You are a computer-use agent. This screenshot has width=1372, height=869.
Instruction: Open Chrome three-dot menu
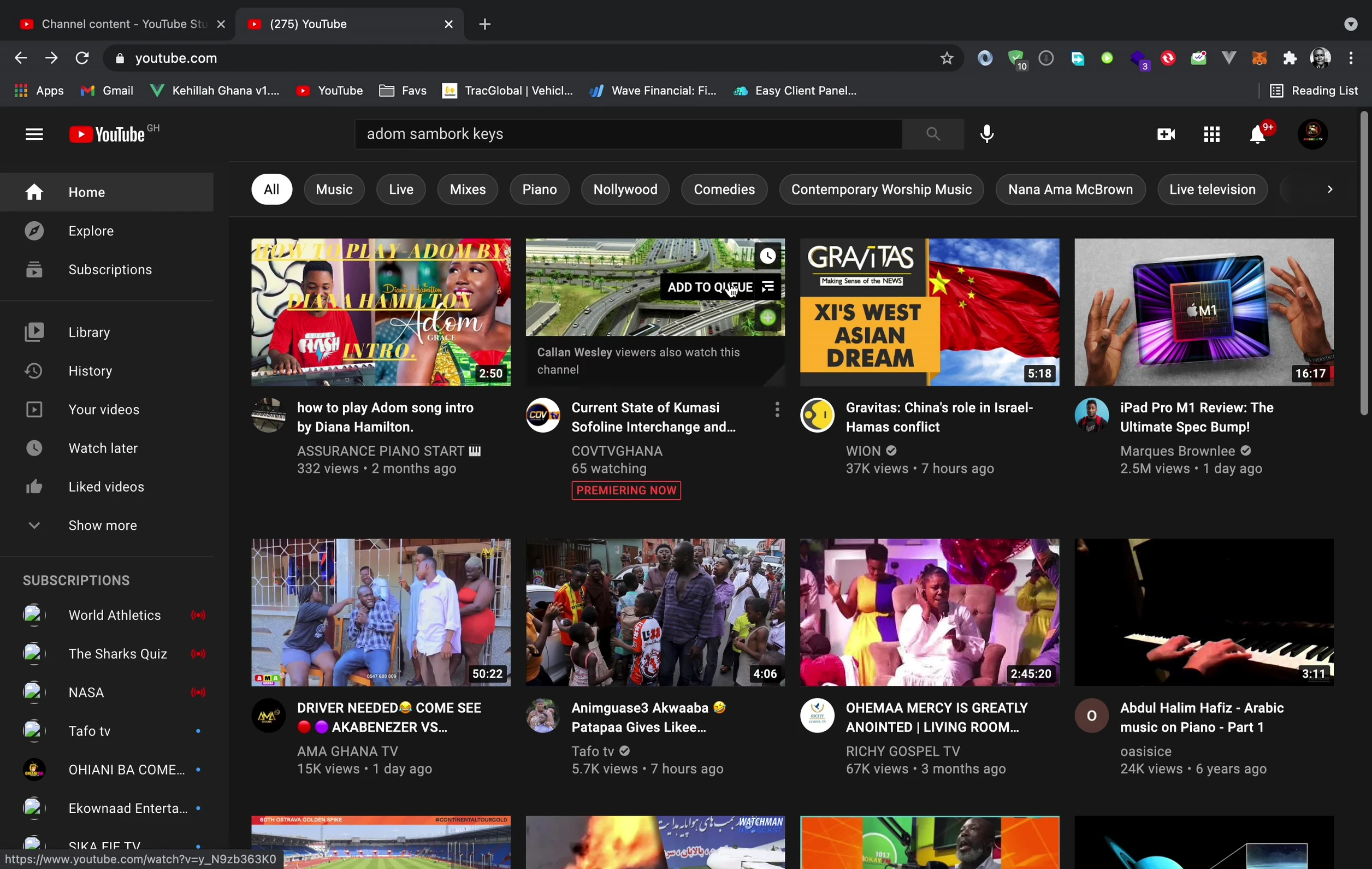(1351, 58)
